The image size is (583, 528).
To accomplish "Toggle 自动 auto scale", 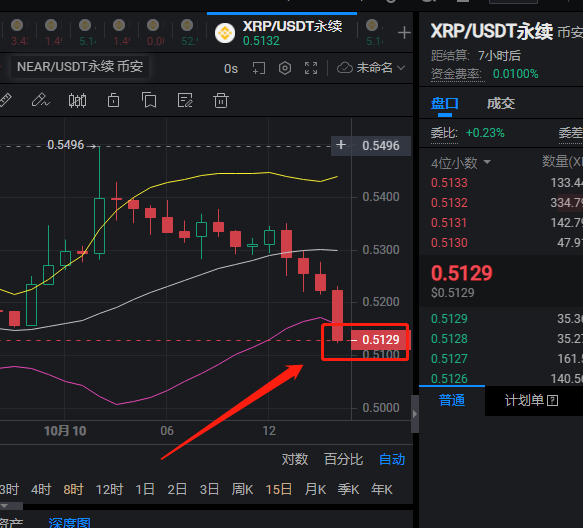I will 392,460.
